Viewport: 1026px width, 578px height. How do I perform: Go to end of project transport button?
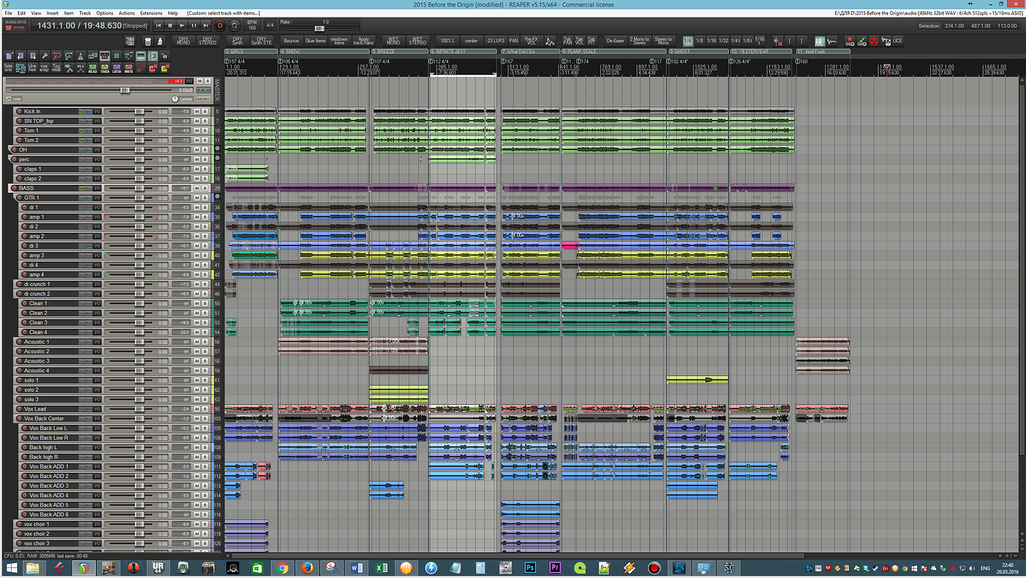click(205, 26)
